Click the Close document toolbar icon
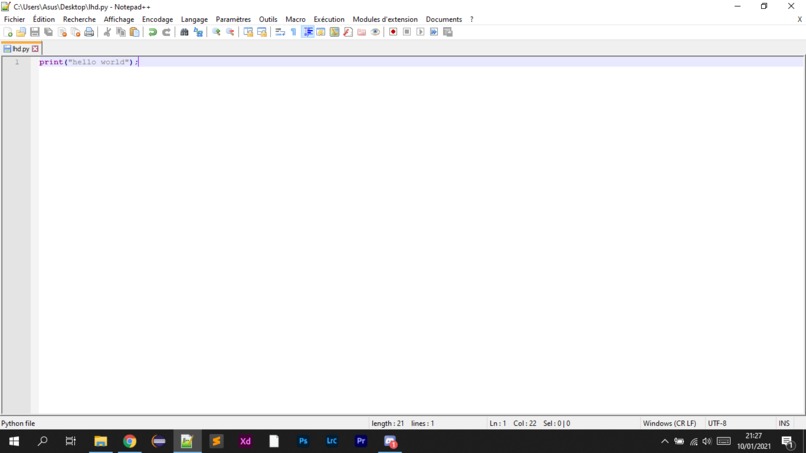Viewport: 806px width, 453px height. pos(62,32)
